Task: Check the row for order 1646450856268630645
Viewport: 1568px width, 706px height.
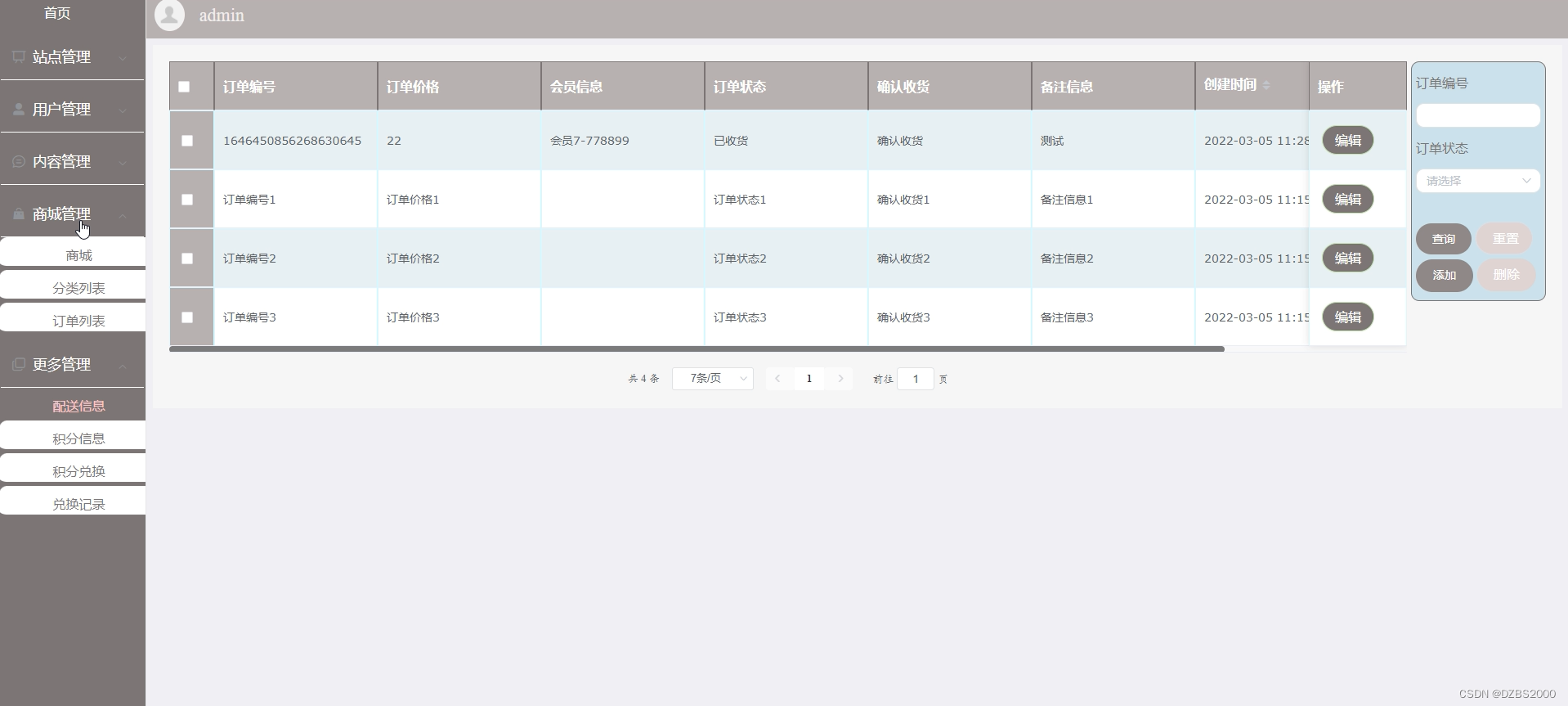Action: 187,141
